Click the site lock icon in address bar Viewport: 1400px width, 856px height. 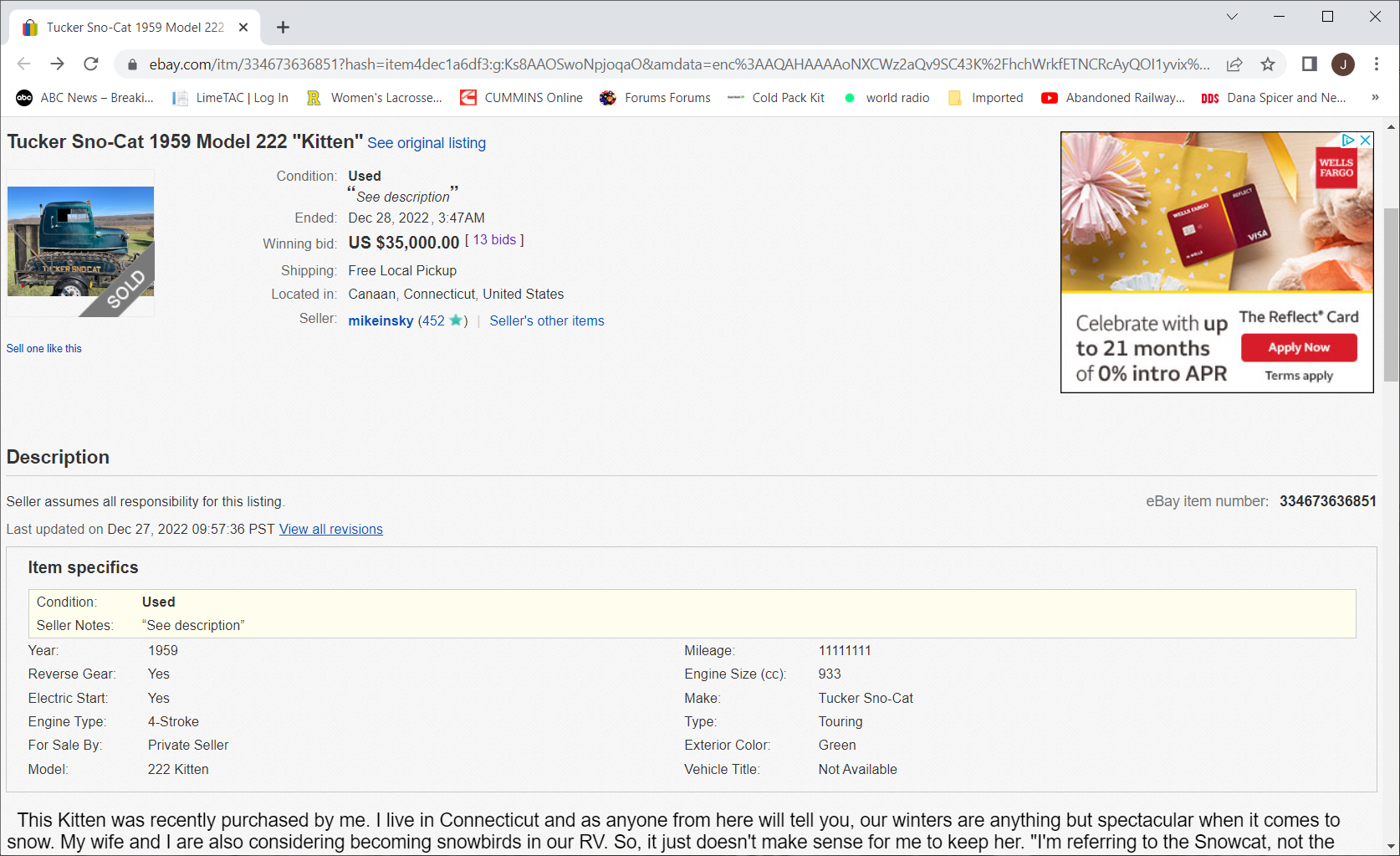tap(132, 64)
